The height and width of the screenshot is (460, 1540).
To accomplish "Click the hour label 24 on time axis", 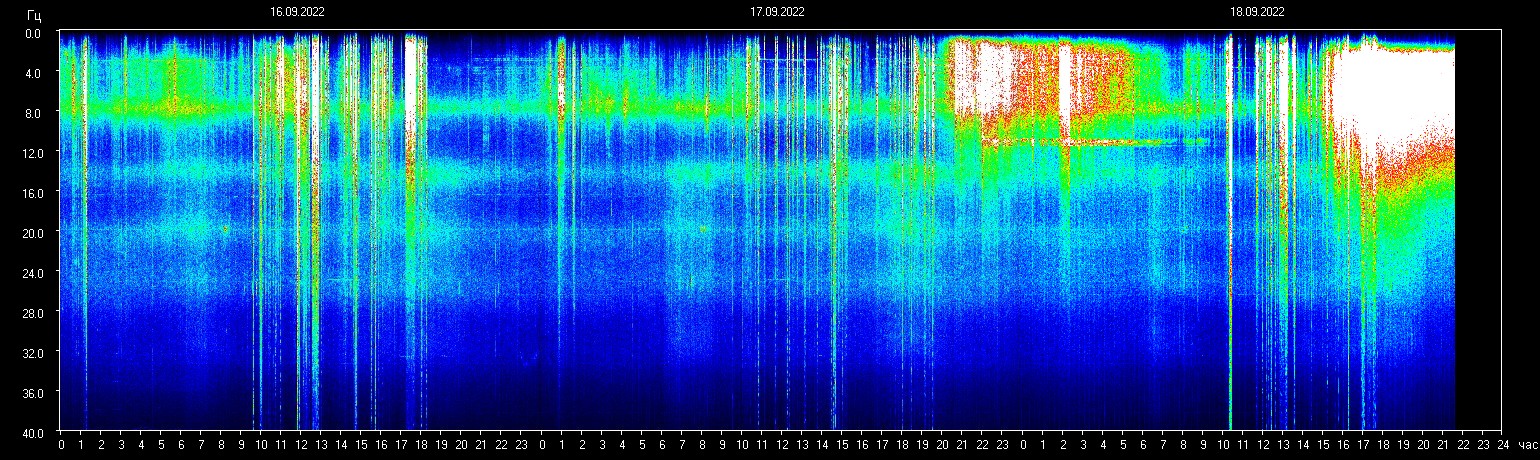I will 1502,445.
